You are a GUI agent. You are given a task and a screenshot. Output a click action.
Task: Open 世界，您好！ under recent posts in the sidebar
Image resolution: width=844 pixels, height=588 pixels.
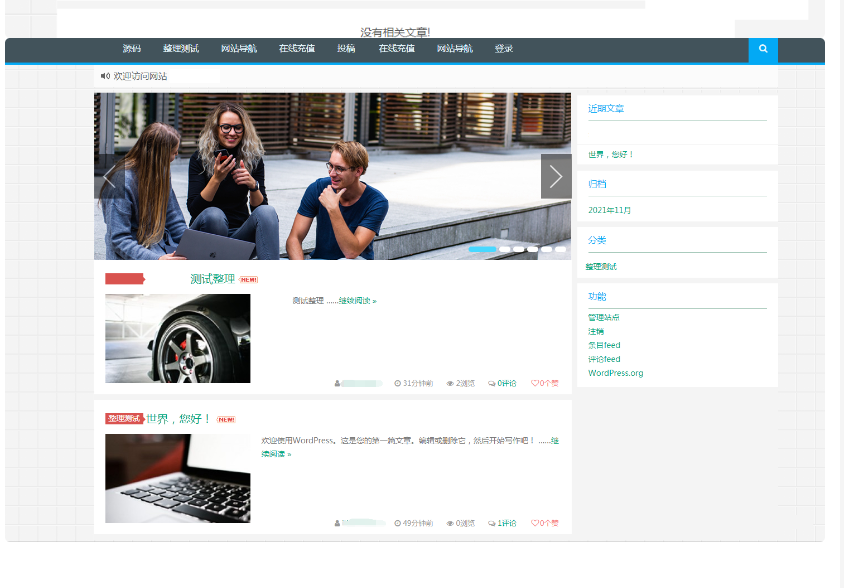[x=611, y=155]
